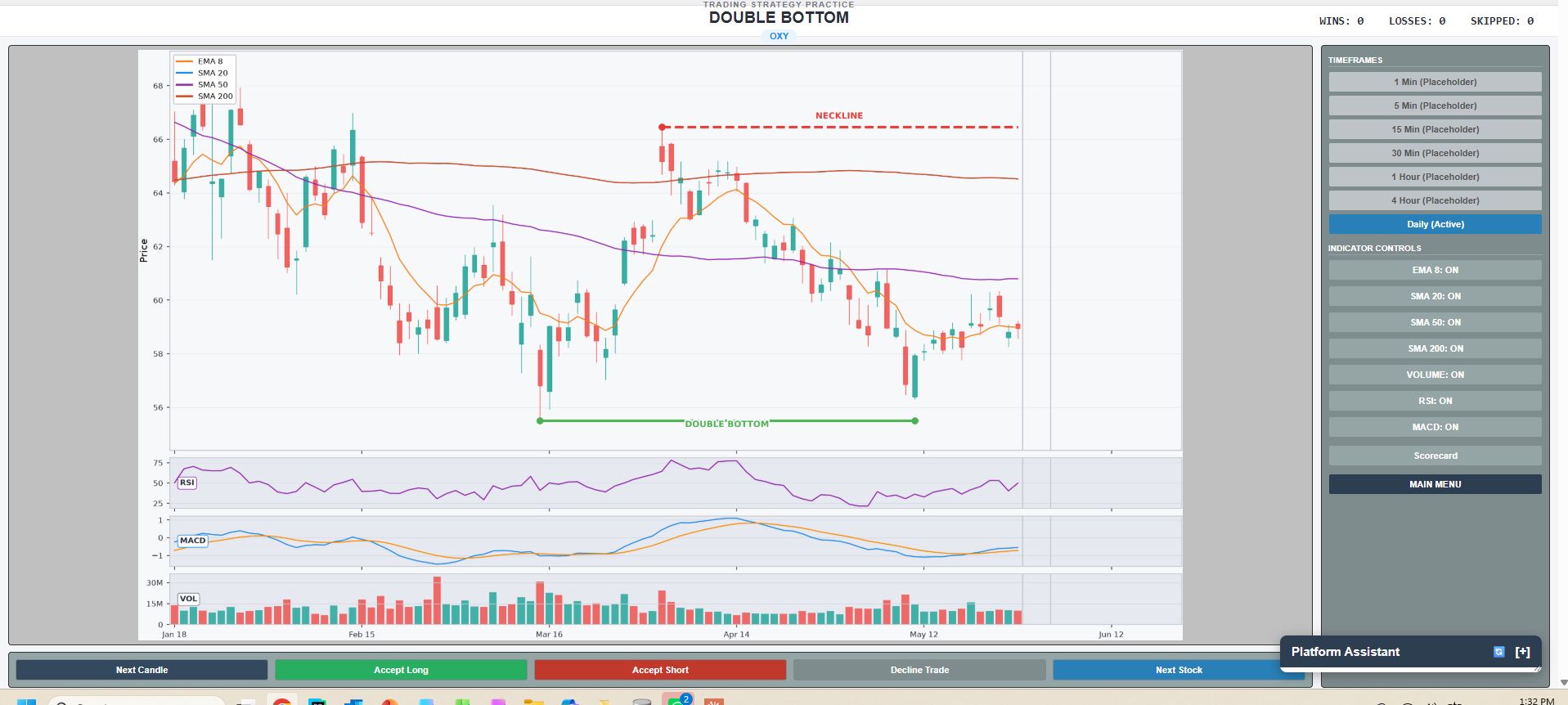Switch off the RSI indicator
Image resolution: width=1568 pixels, height=705 pixels.
pyautogui.click(x=1435, y=401)
